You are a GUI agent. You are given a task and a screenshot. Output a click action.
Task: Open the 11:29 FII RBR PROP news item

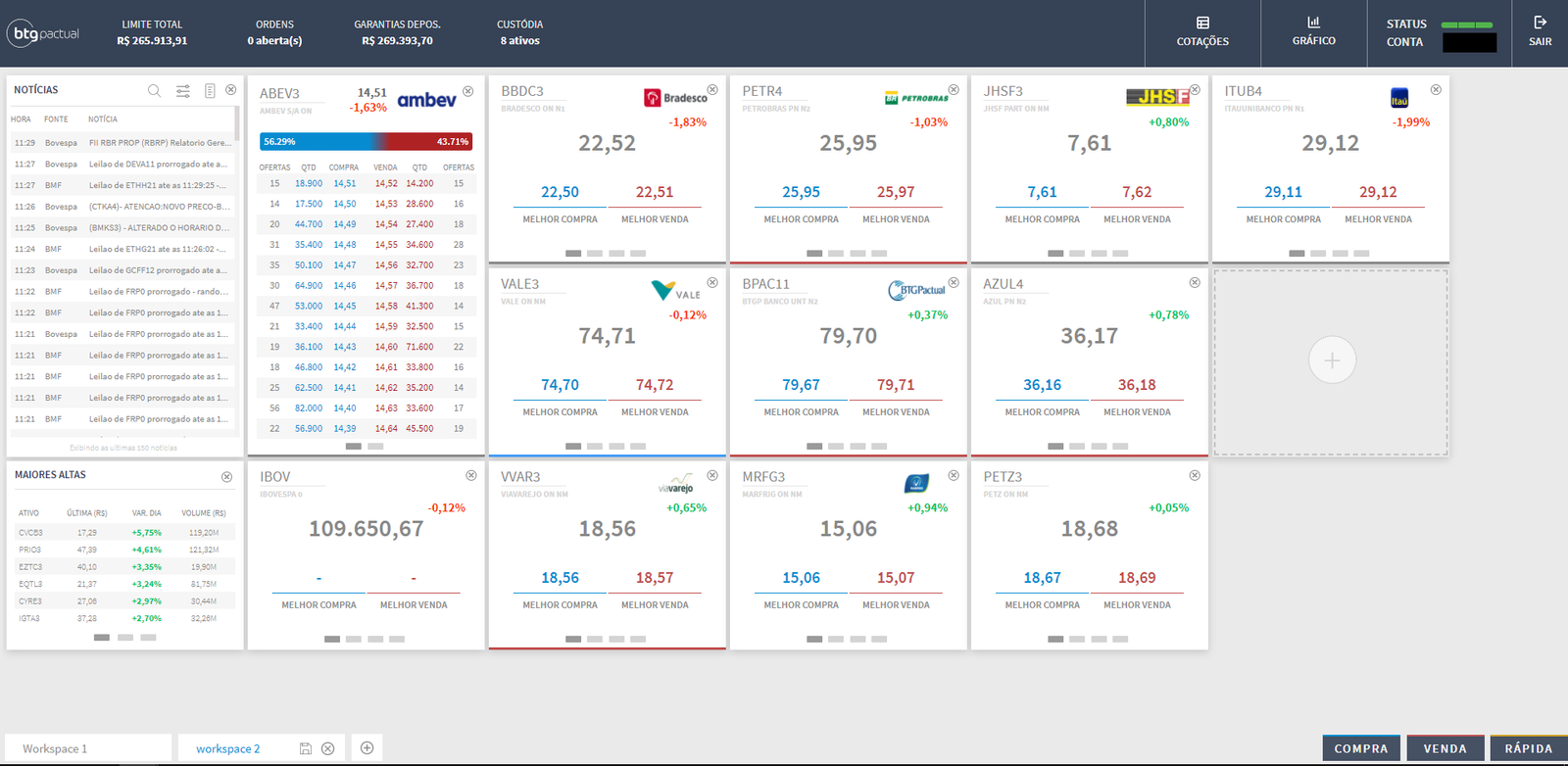coord(160,143)
